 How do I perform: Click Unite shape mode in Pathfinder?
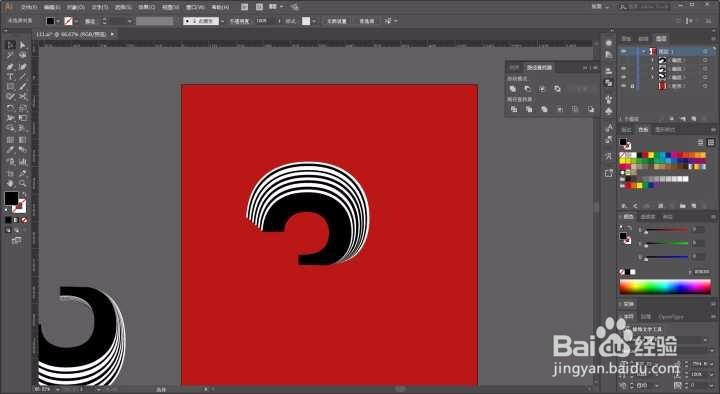click(513, 89)
